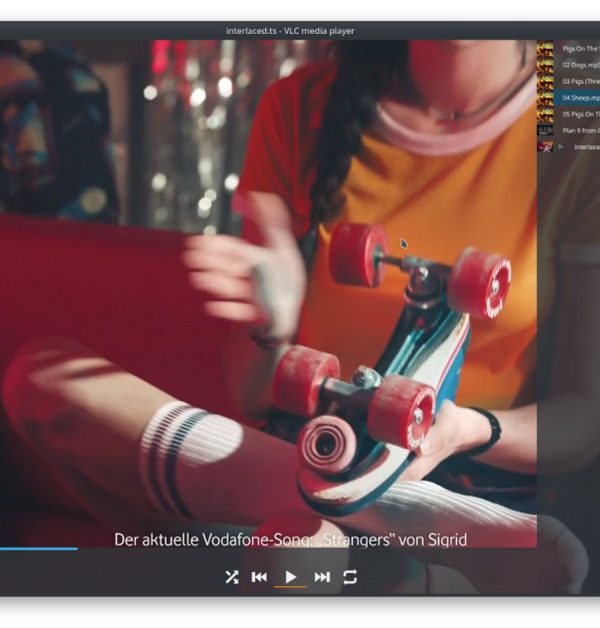Viewport: 600px width, 628px height.
Task: Expand the interlaced playlist entry arrow
Action: 560,147
